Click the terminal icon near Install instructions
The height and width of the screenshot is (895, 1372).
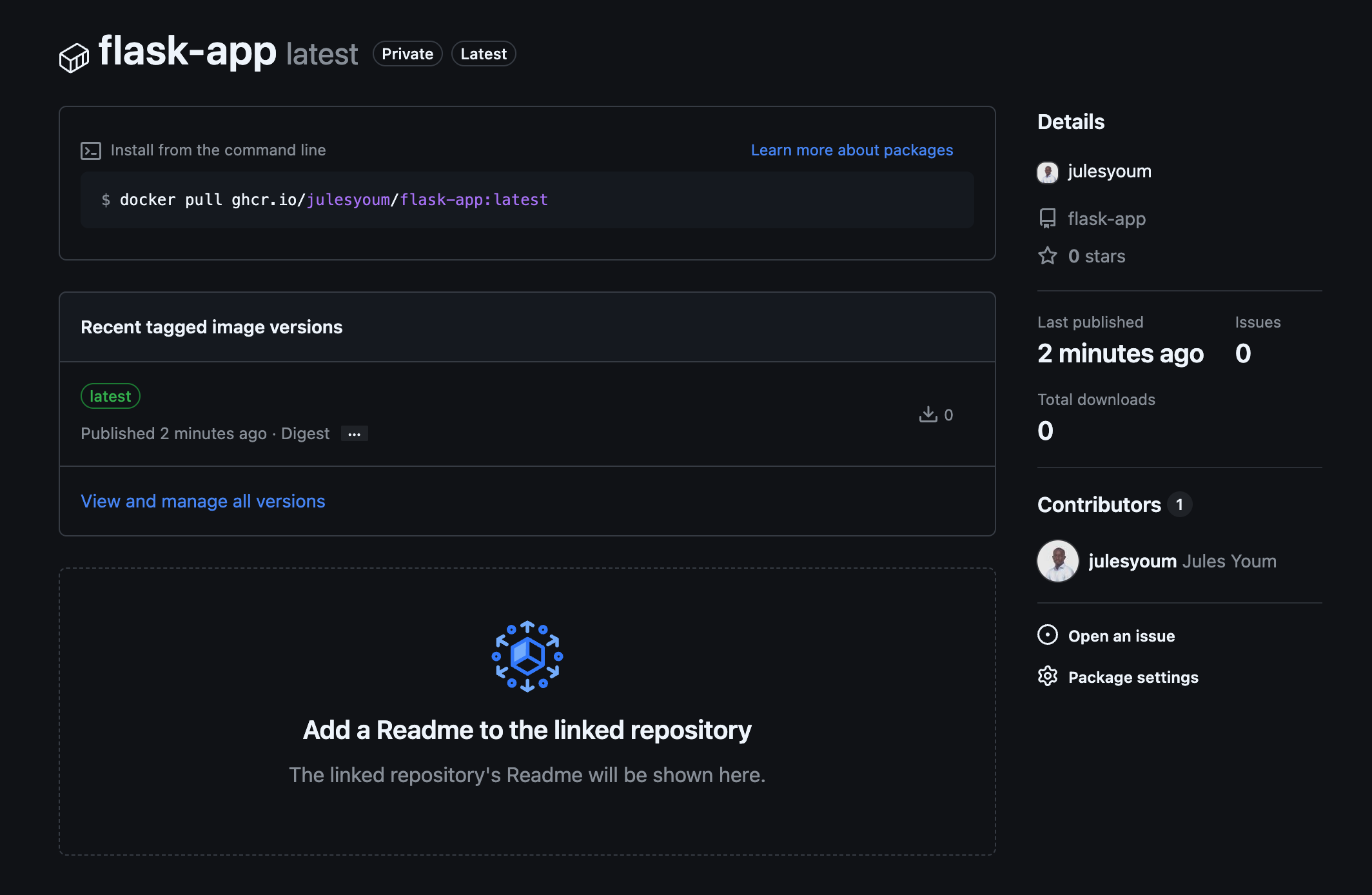91,151
